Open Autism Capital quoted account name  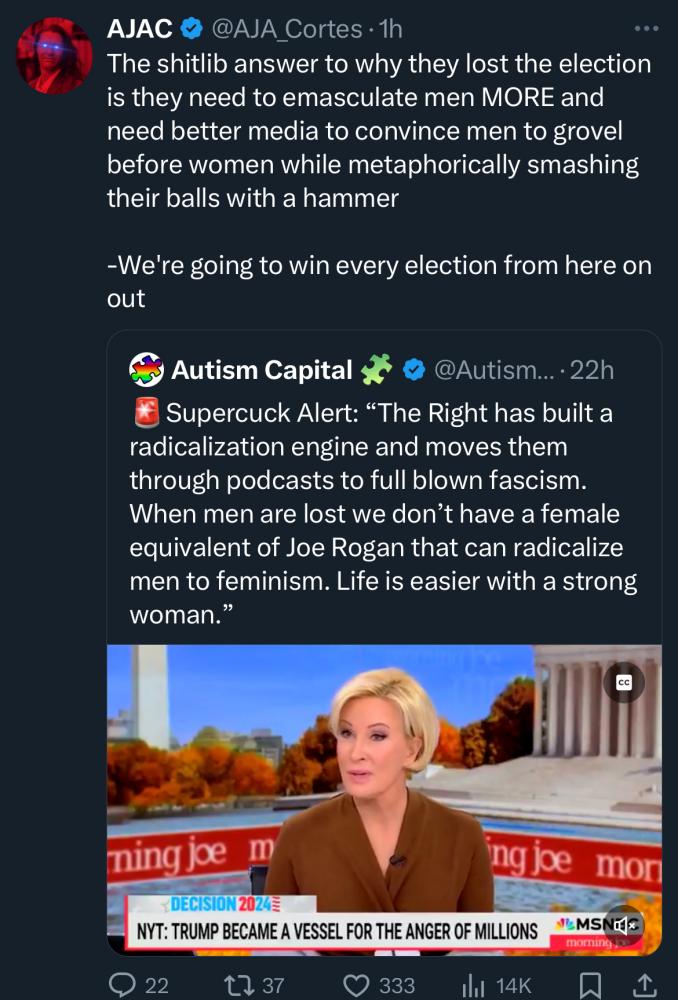[x=262, y=370]
